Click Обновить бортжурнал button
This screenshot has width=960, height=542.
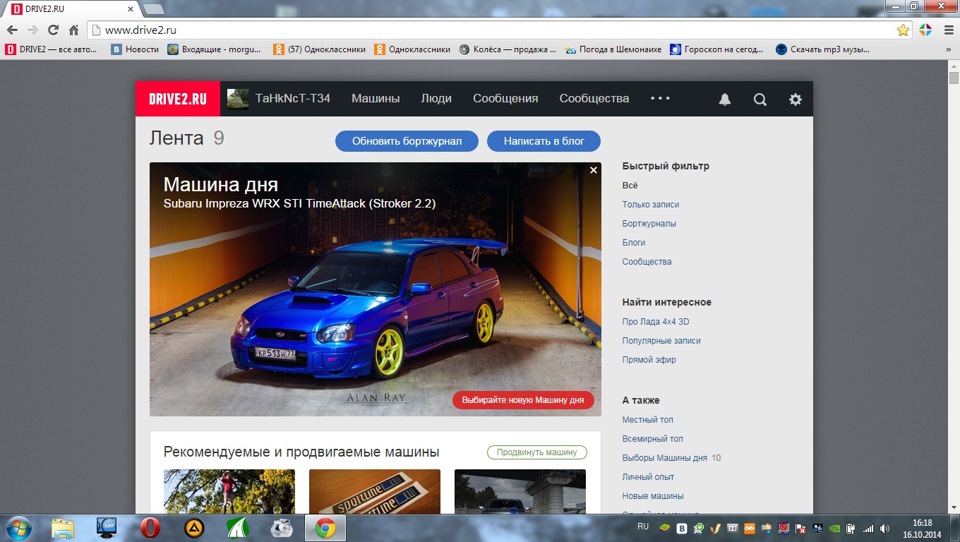(407, 141)
